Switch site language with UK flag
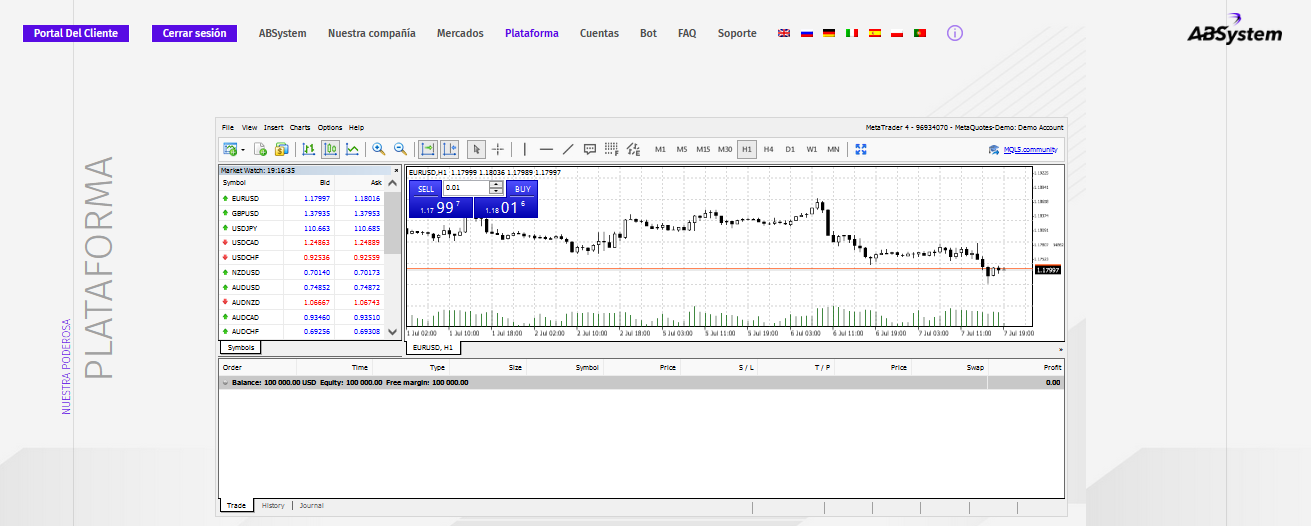The width and height of the screenshot is (1311, 526). click(784, 33)
